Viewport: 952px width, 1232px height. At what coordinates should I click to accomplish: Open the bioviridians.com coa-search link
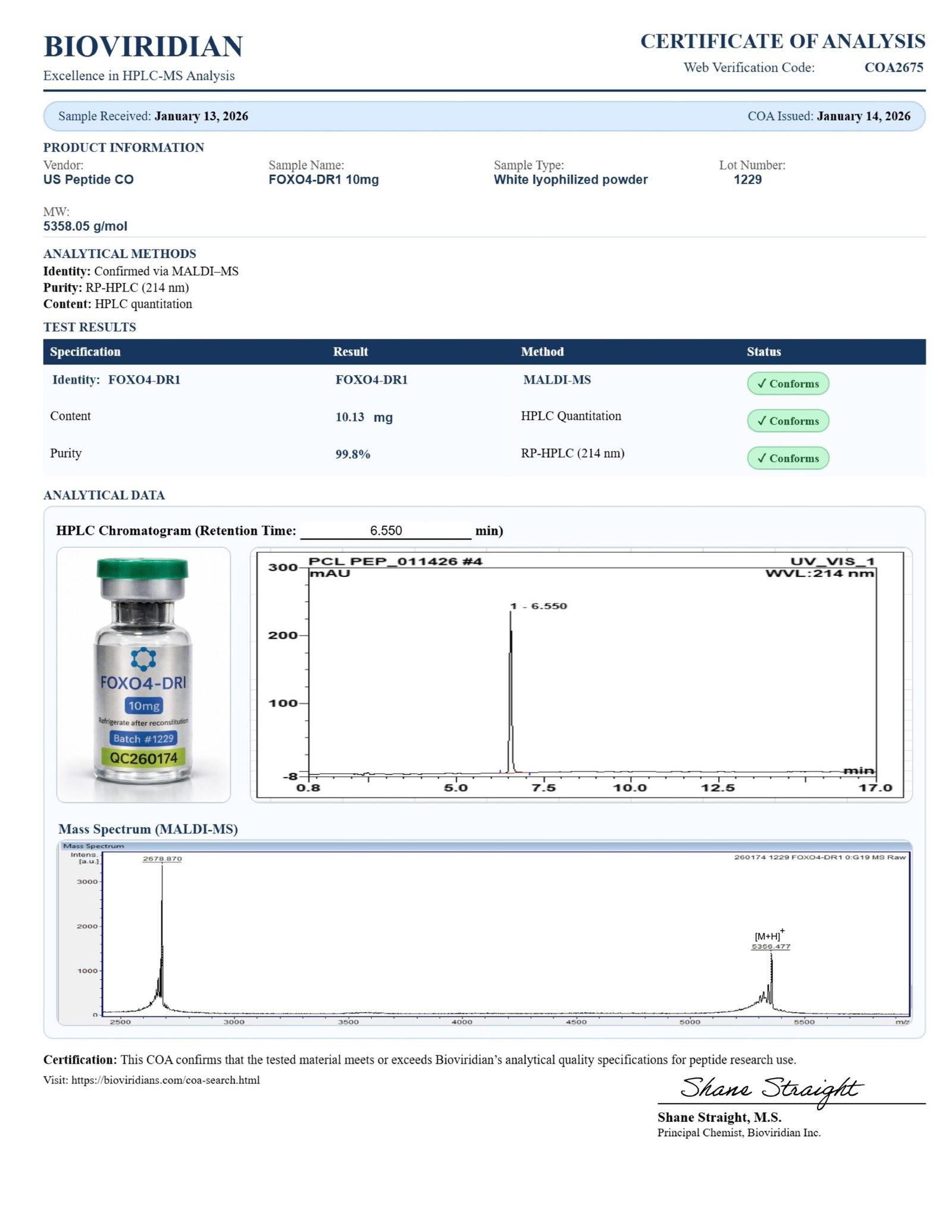(x=165, y=1080)
